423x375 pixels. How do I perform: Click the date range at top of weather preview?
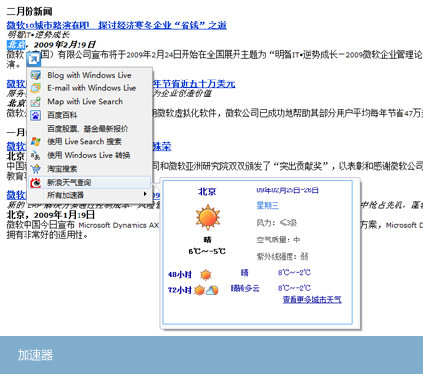point(287,190)
